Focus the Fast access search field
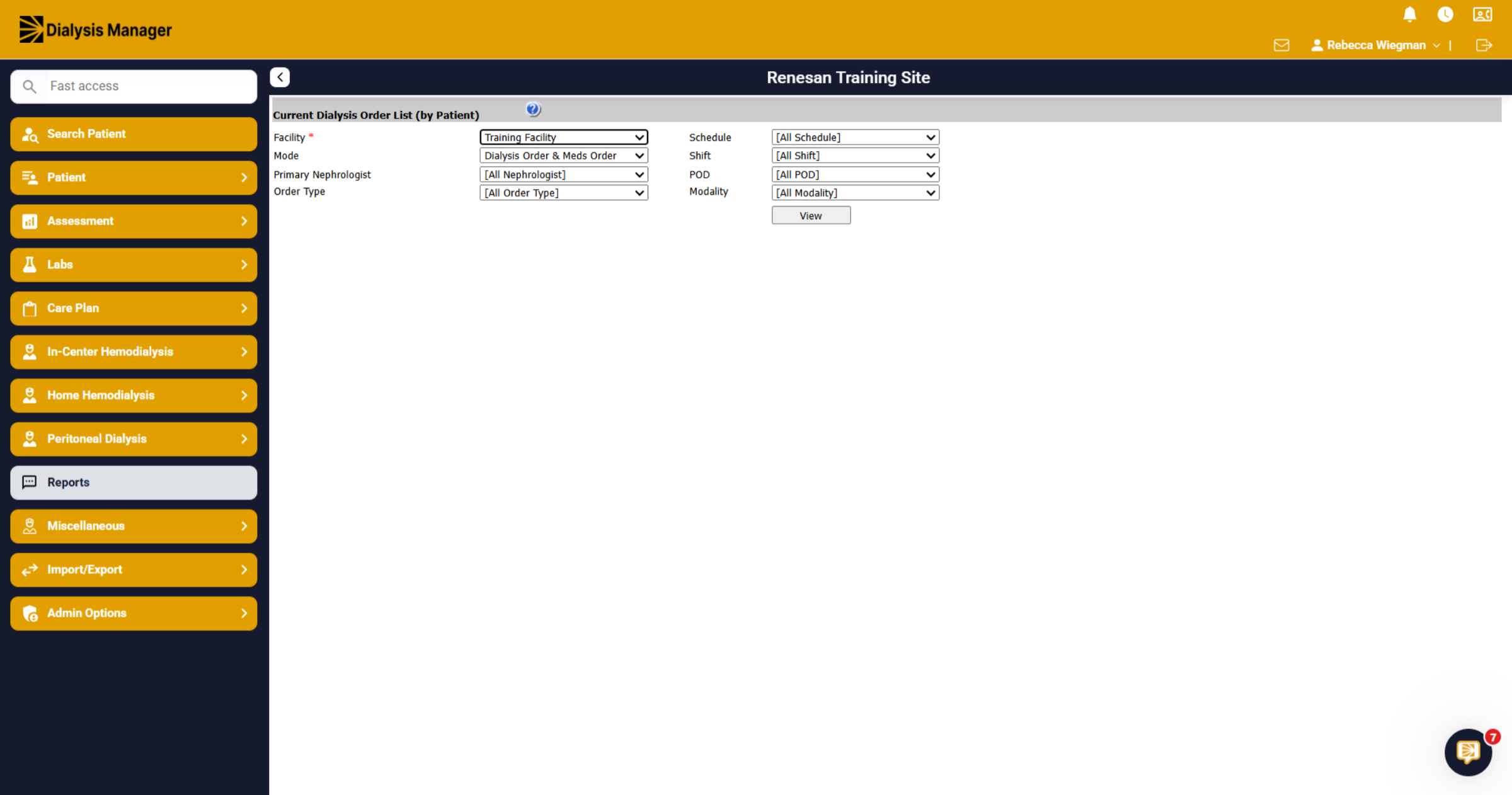Screen dimensions: 1512x795 [134, 86]
